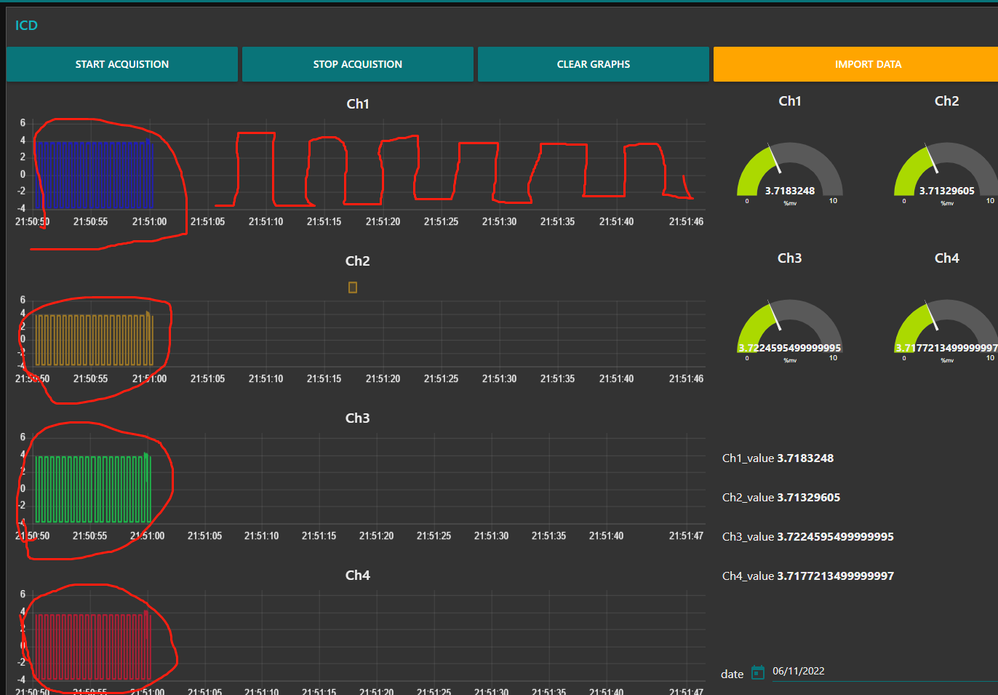Click the Ch2 label above its gauge

[x=946, y=101]
